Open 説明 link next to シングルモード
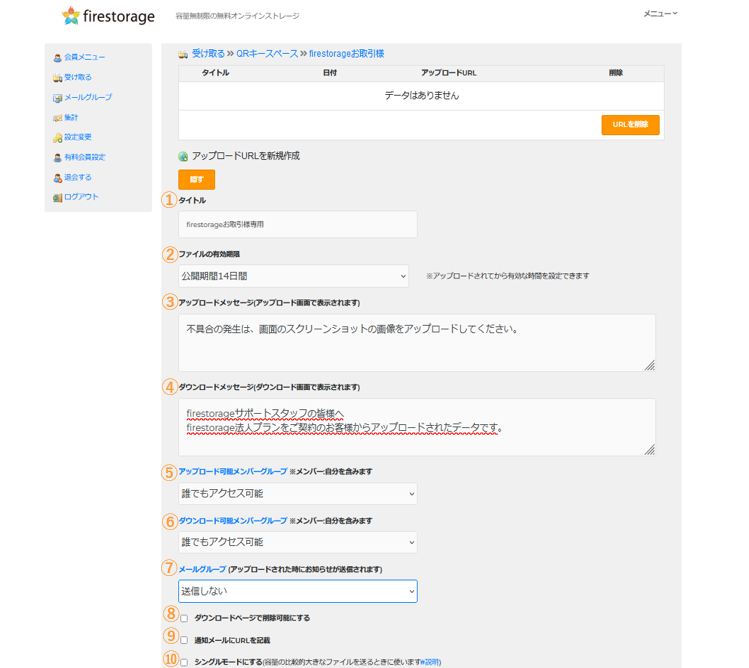This screenshot has width=749, height=668. tap(431, 662)
